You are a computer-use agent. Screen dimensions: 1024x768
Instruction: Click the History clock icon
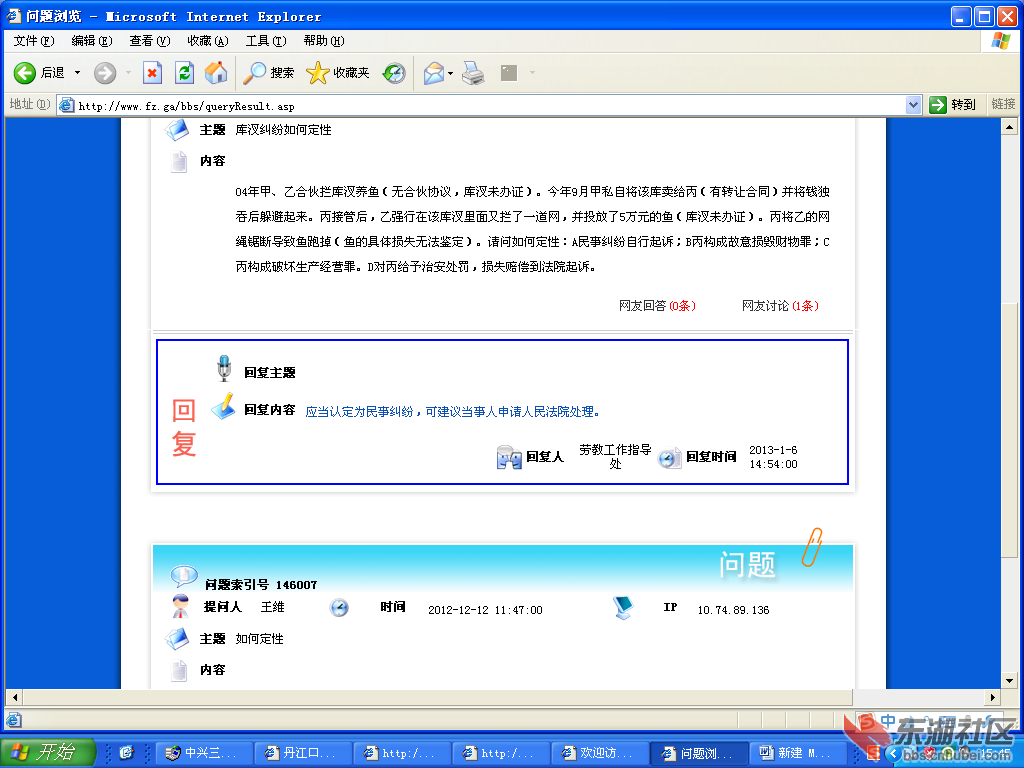[394, 72]
